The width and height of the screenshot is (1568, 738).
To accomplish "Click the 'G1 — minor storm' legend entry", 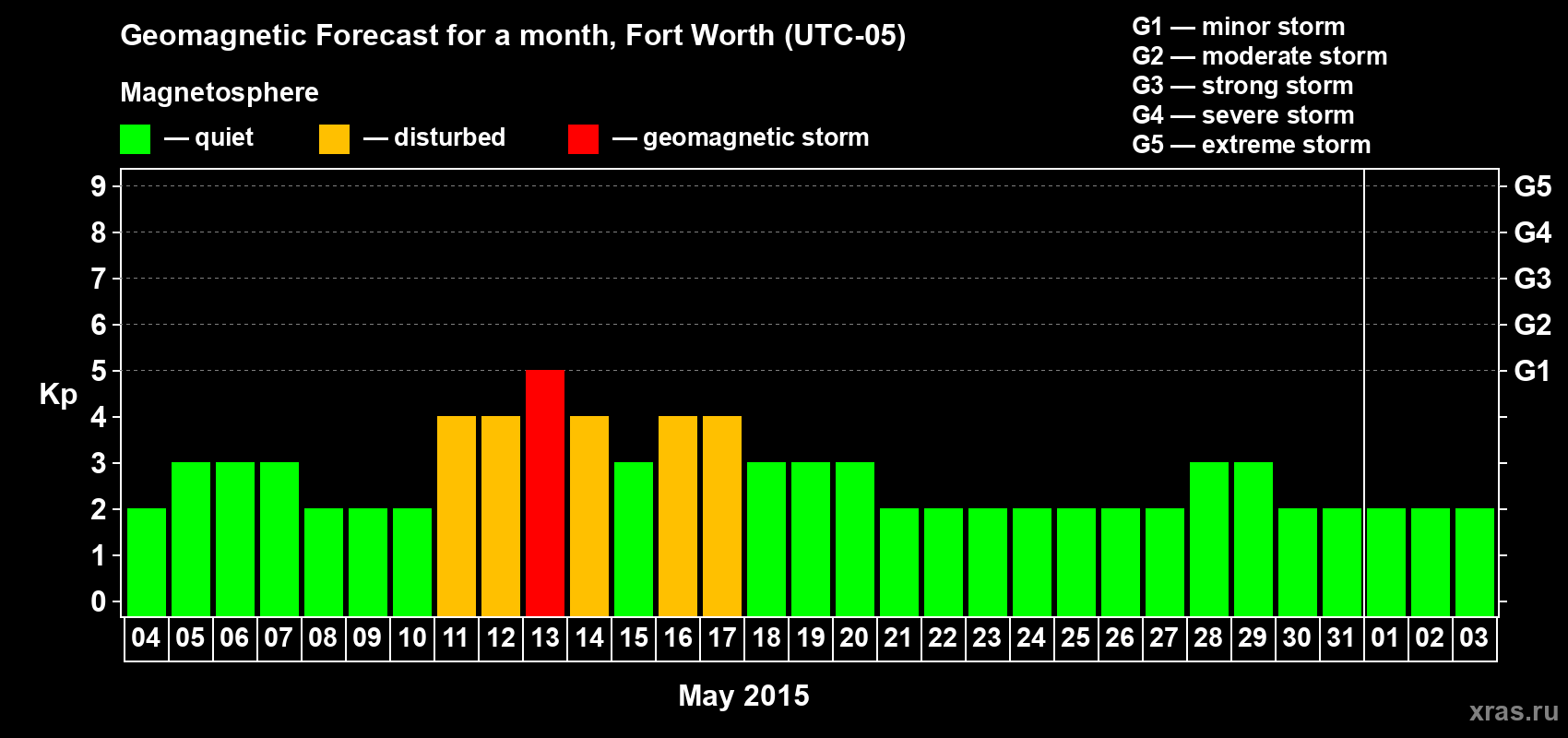I will click(x=1238, y=27).
